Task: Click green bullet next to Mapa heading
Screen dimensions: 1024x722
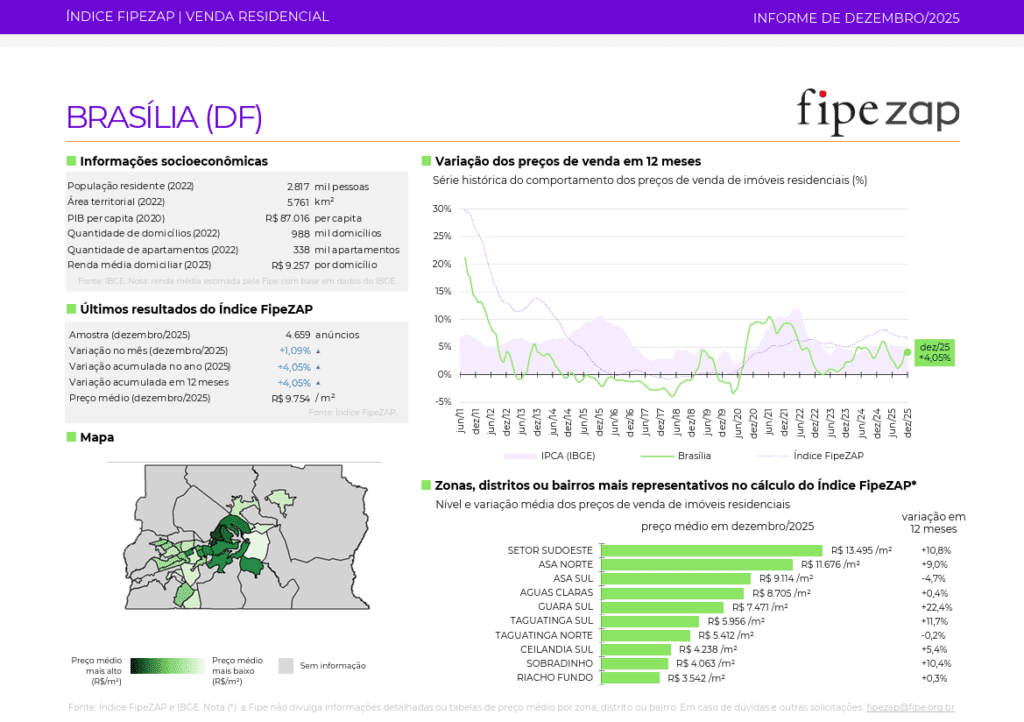Action: tap(71, 437)
